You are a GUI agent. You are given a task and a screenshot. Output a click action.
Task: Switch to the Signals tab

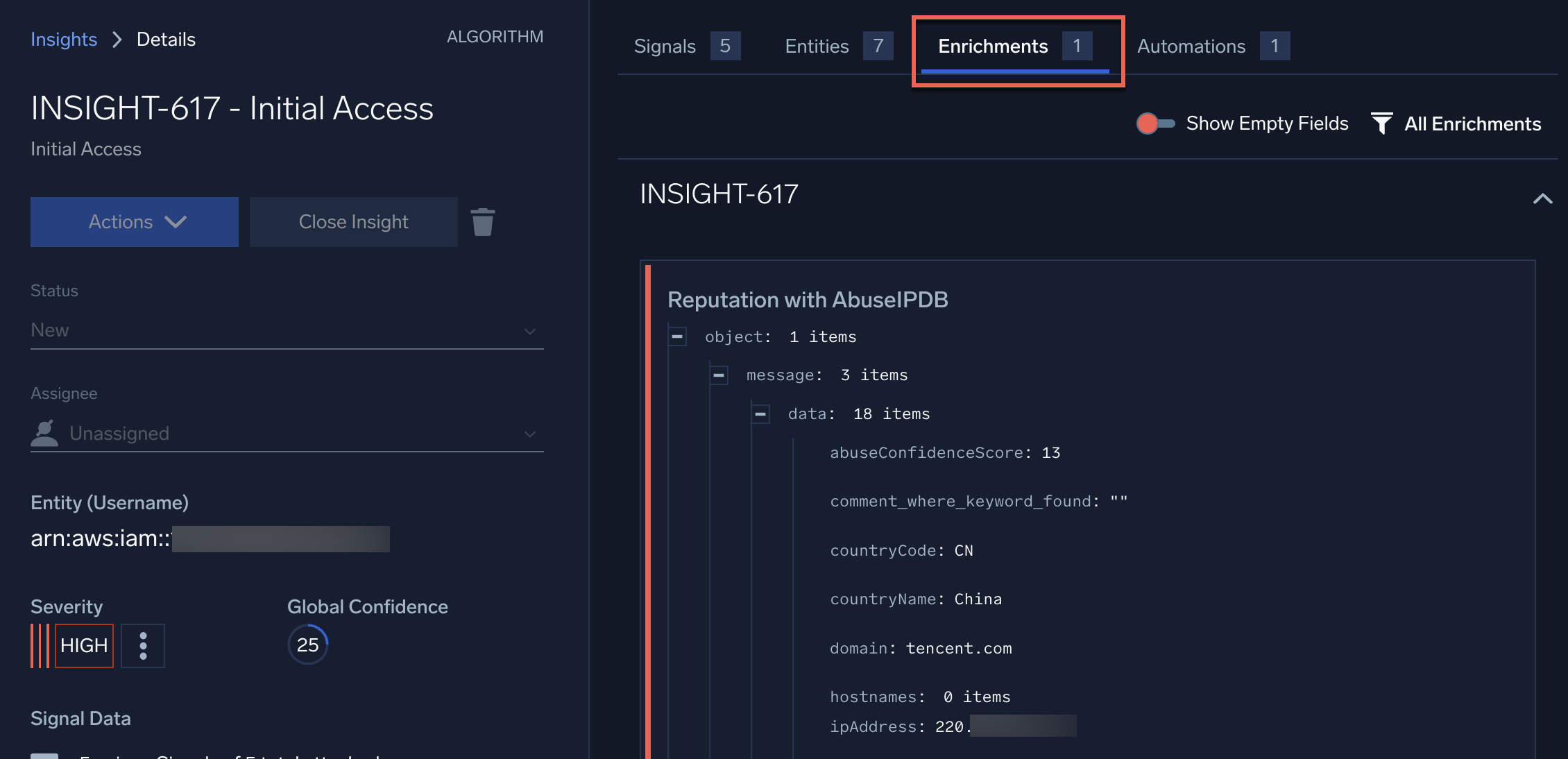(664, 46)
